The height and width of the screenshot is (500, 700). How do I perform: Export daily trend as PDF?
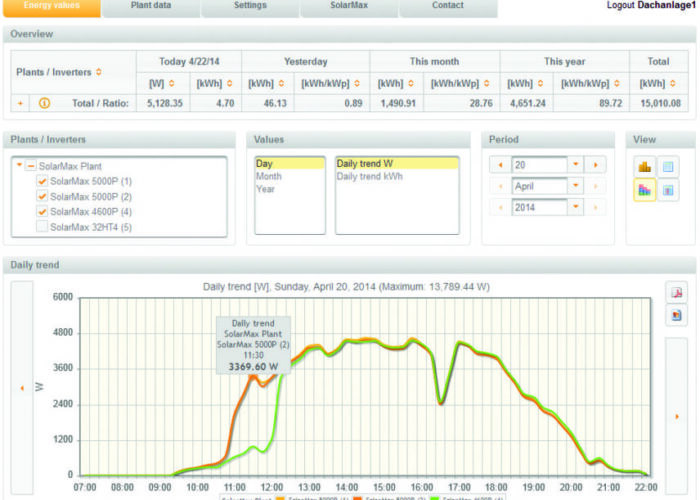pos(676,293)
